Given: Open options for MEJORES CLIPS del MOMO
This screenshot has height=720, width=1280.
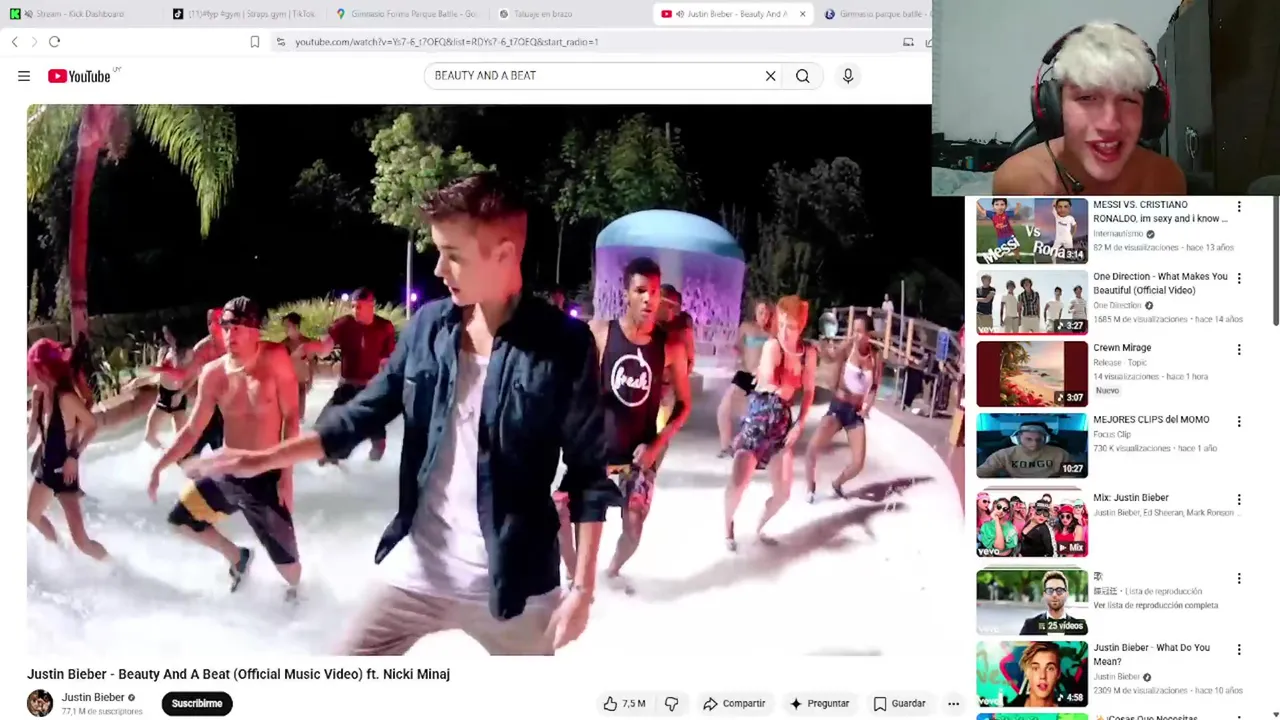Looking at the screenshot, I should (x=1239, y=422).
